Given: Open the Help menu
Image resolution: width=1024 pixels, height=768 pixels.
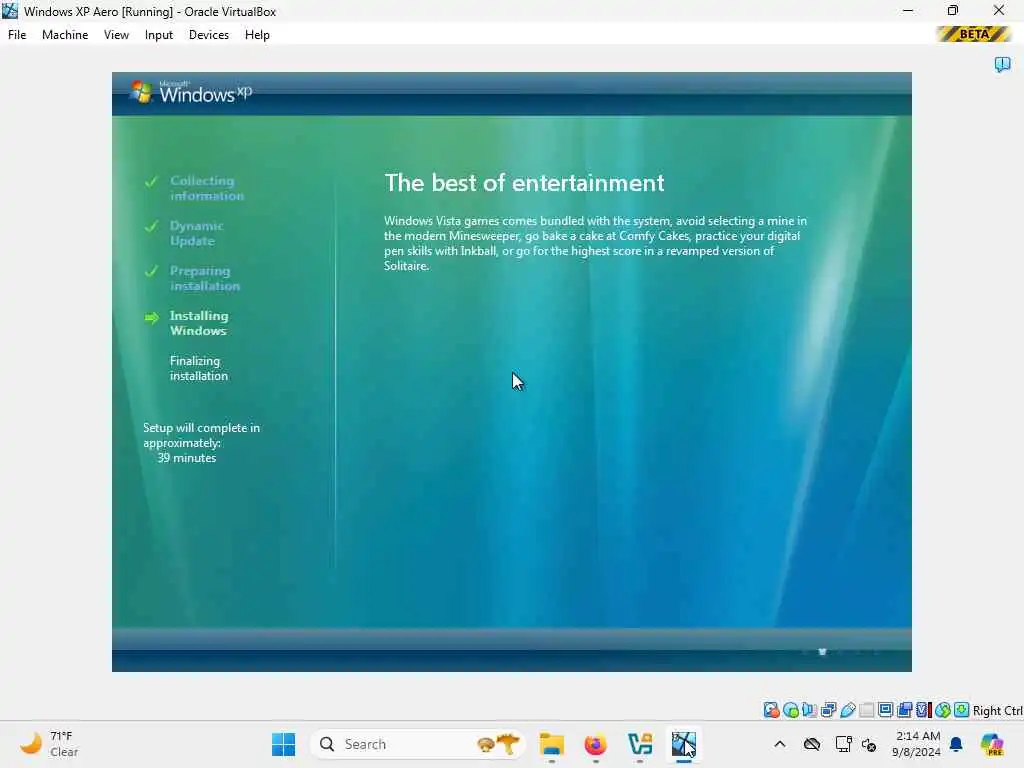Looking at the screenshot, I should click(257, 35).
